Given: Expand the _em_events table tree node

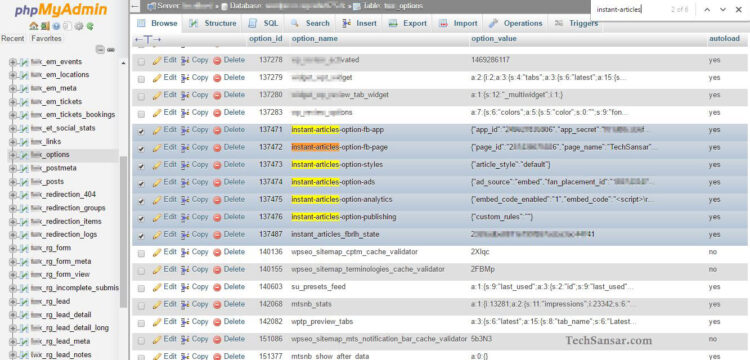Looking at the screenshot, I should click(12, 62).
